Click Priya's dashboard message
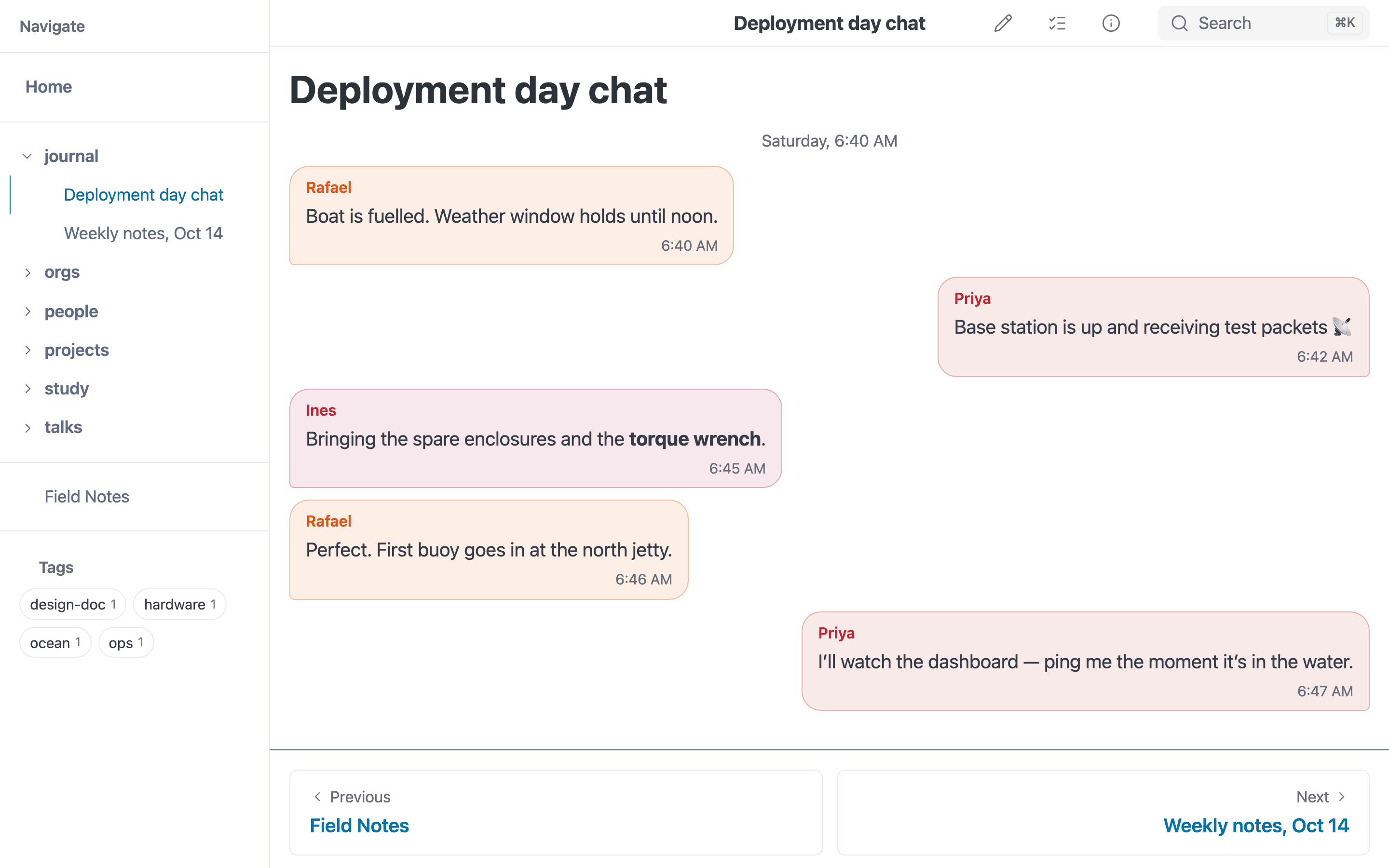The width and height of the screenshot is (1389, 868). 1085,661
